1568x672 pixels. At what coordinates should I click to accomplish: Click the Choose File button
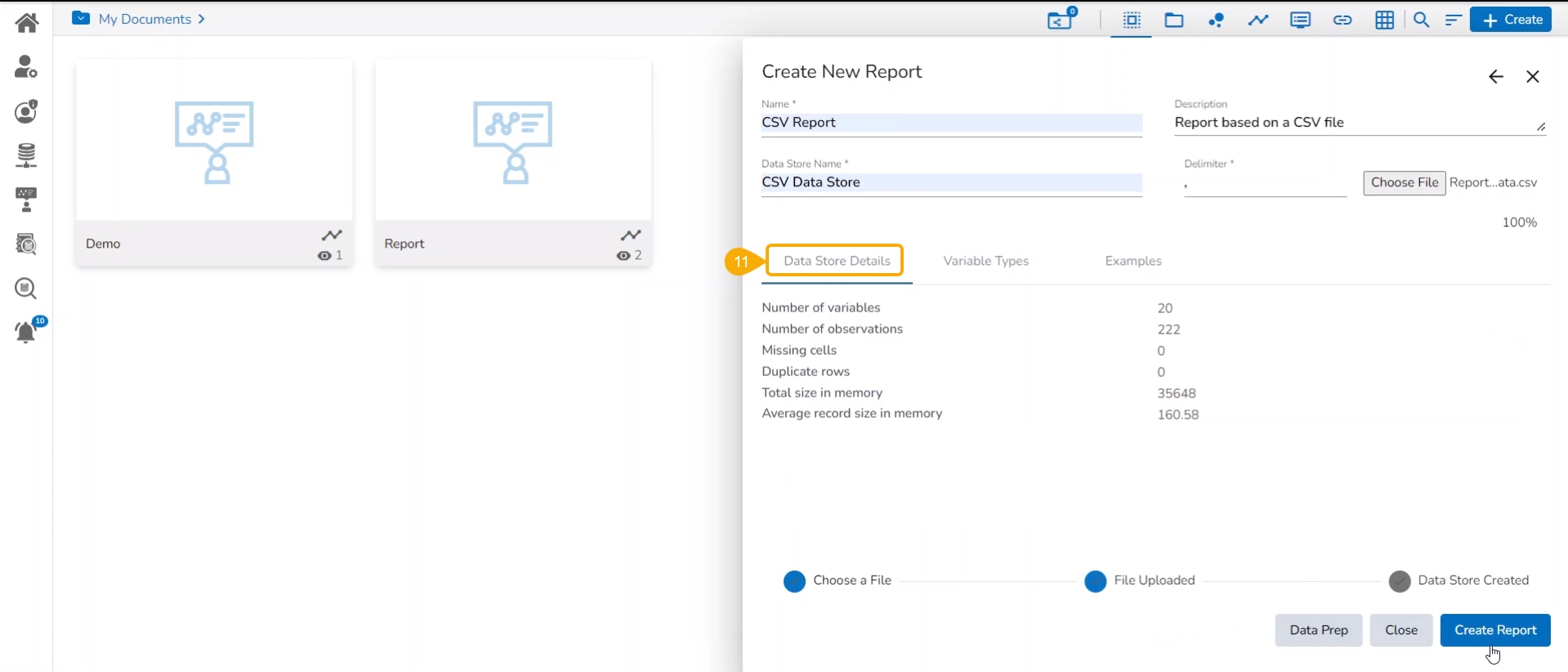click(1405, 183)
